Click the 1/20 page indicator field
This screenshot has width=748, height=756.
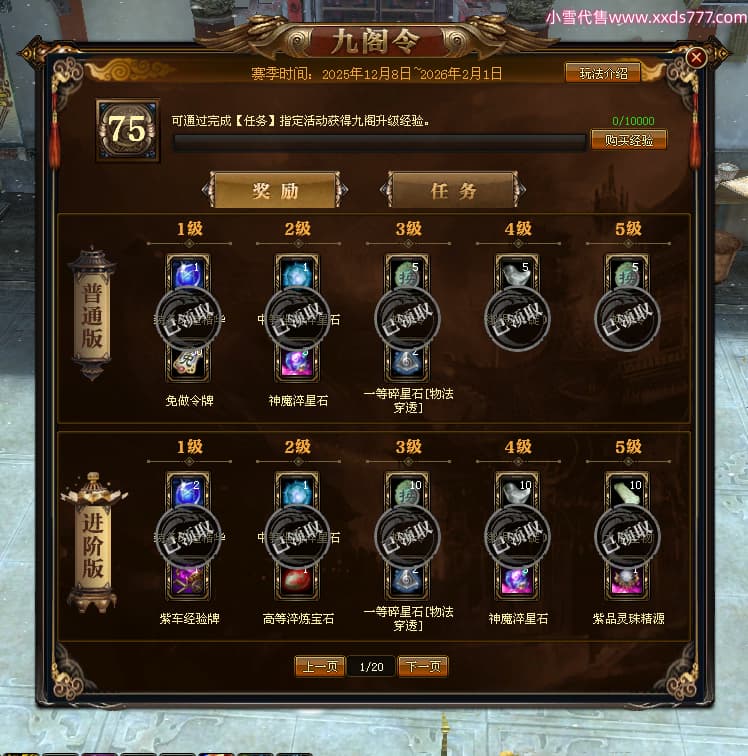(371, 666)
